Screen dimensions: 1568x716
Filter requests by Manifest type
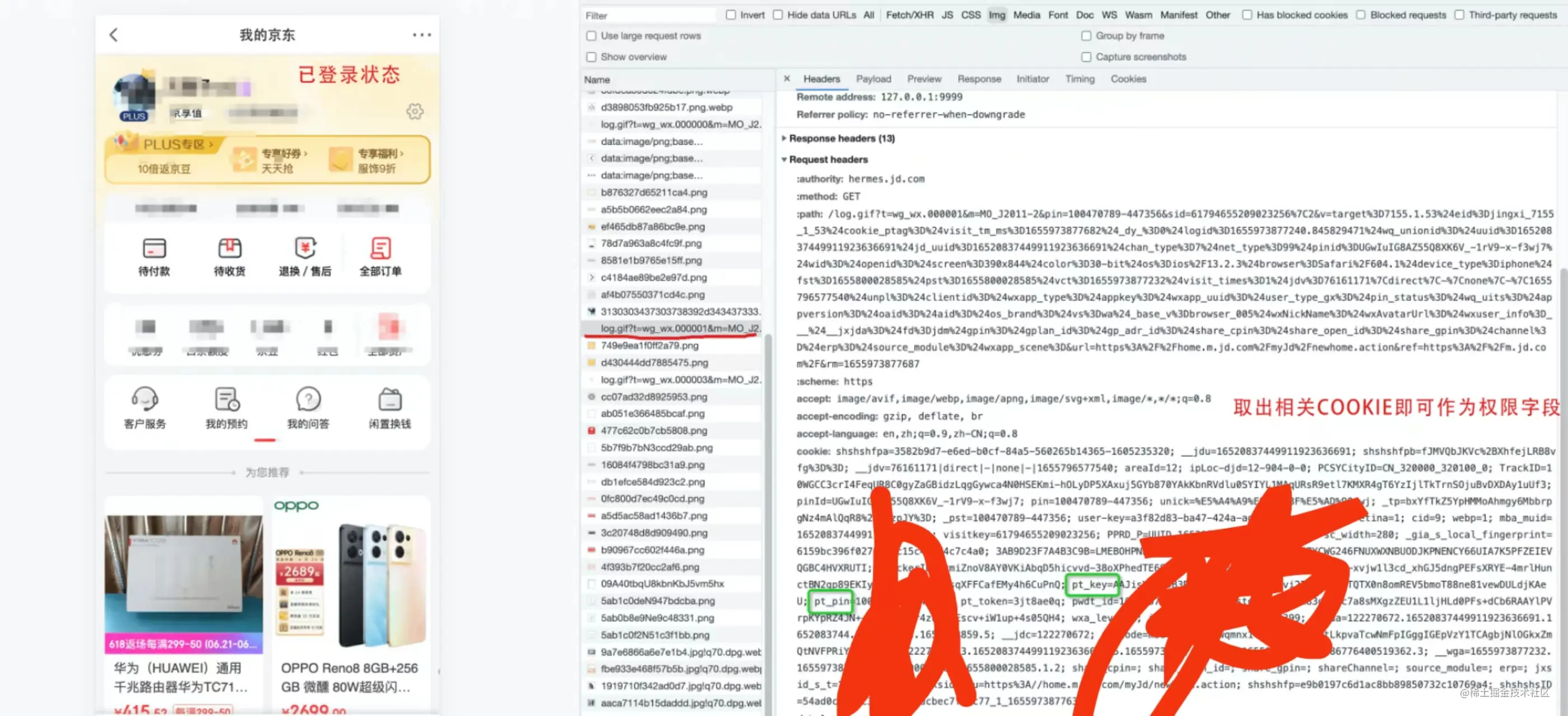point(1179,15)
